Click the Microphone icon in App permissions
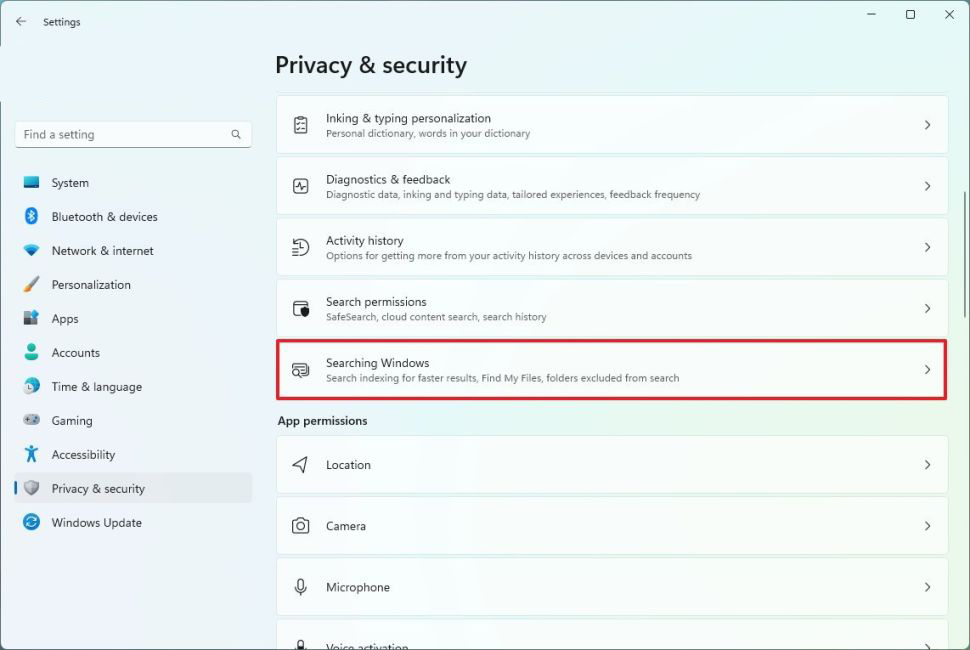 (x=300, y=587)
